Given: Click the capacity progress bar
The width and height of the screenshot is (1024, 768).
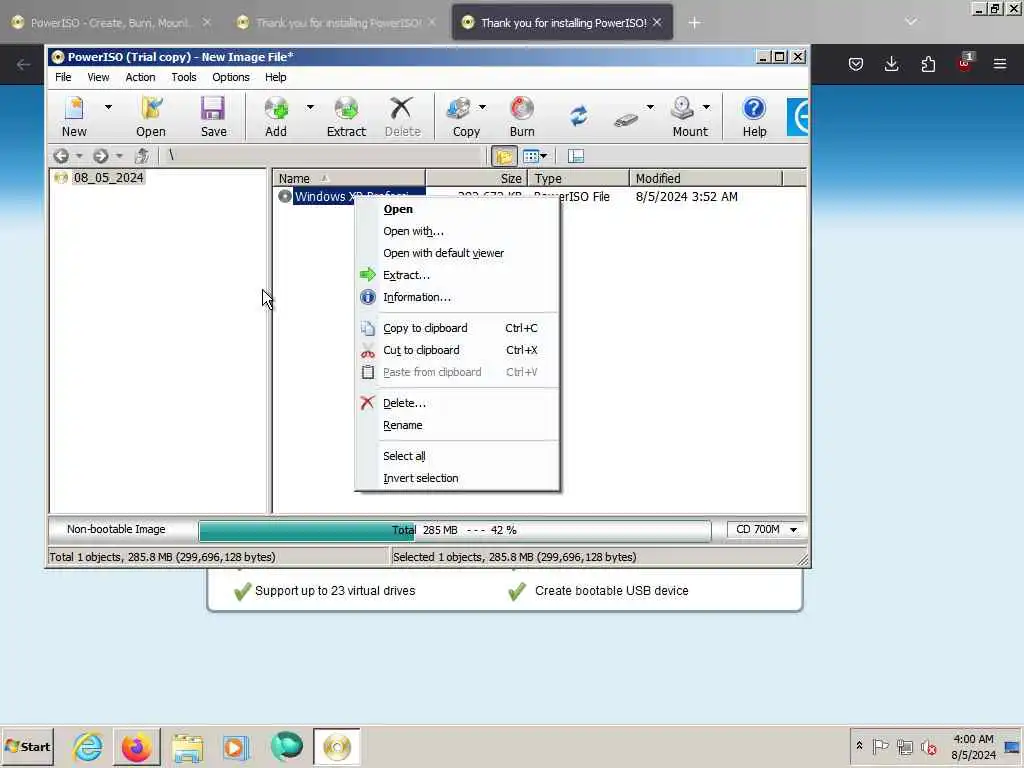Looking at the screenshot, I should click(x=455, y=530).
